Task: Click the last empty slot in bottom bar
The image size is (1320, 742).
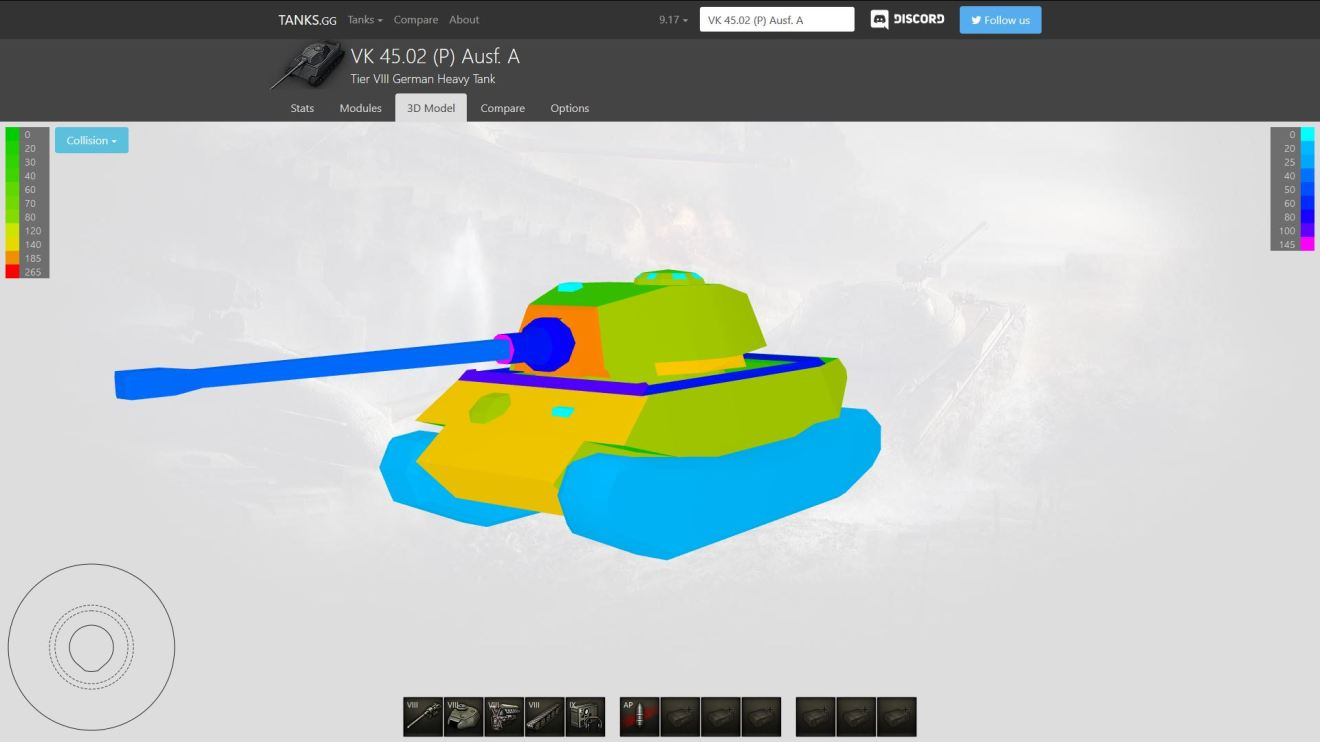Action: [x=896, y=717]
